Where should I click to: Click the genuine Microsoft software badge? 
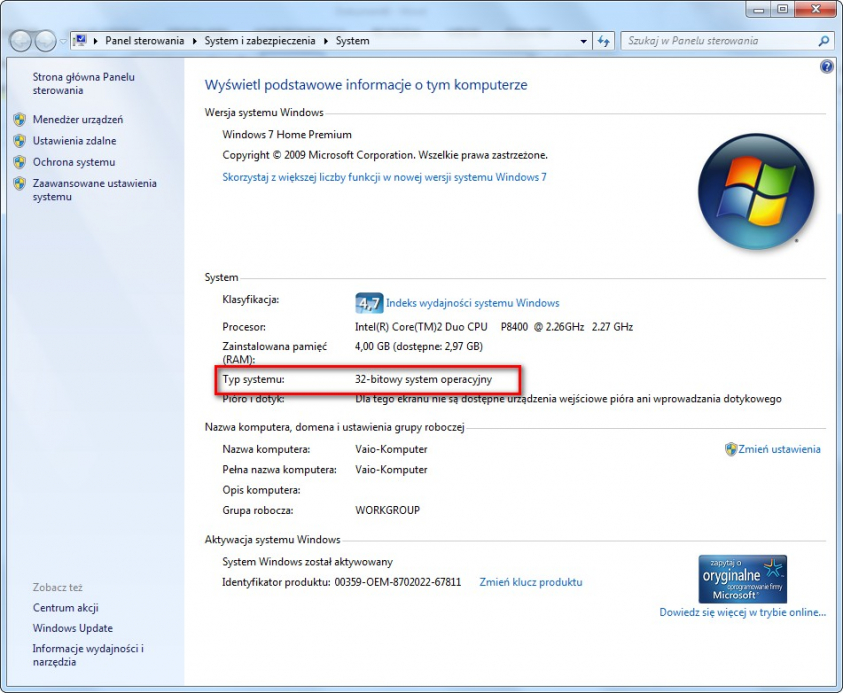[x=742, y=579]
